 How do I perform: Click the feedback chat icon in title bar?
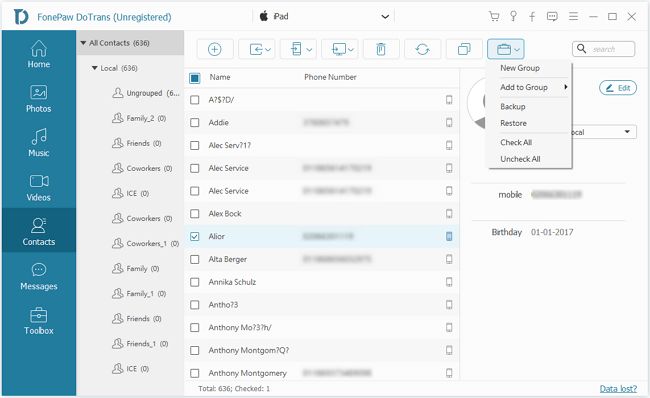[552, 17]
